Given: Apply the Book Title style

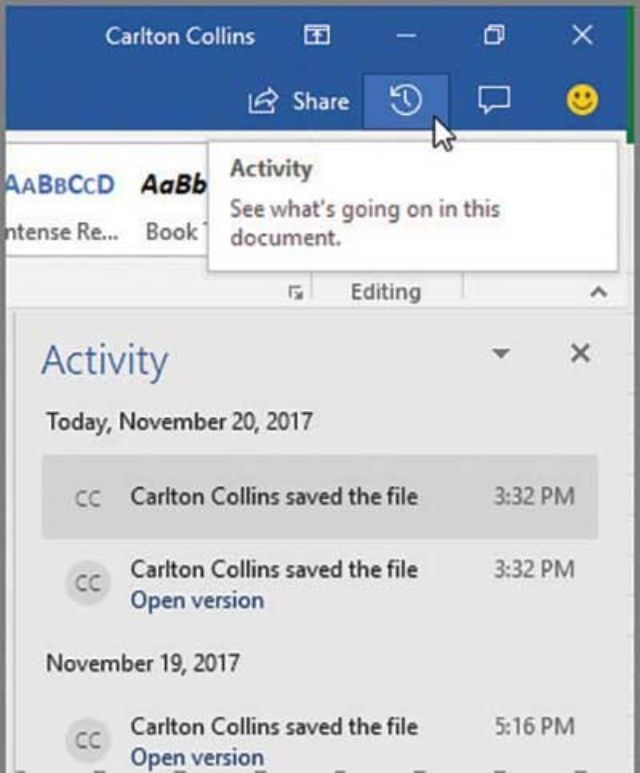Looking at the screenshot, I should point(173,207).
